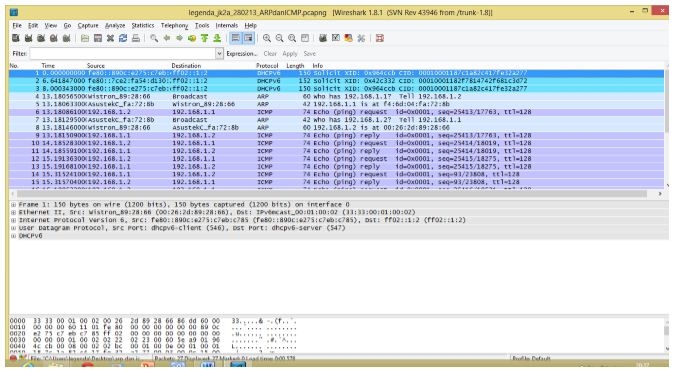Screen dimensions: 679x371
Task: Open the Telephony menu
Action: point(174,26)
